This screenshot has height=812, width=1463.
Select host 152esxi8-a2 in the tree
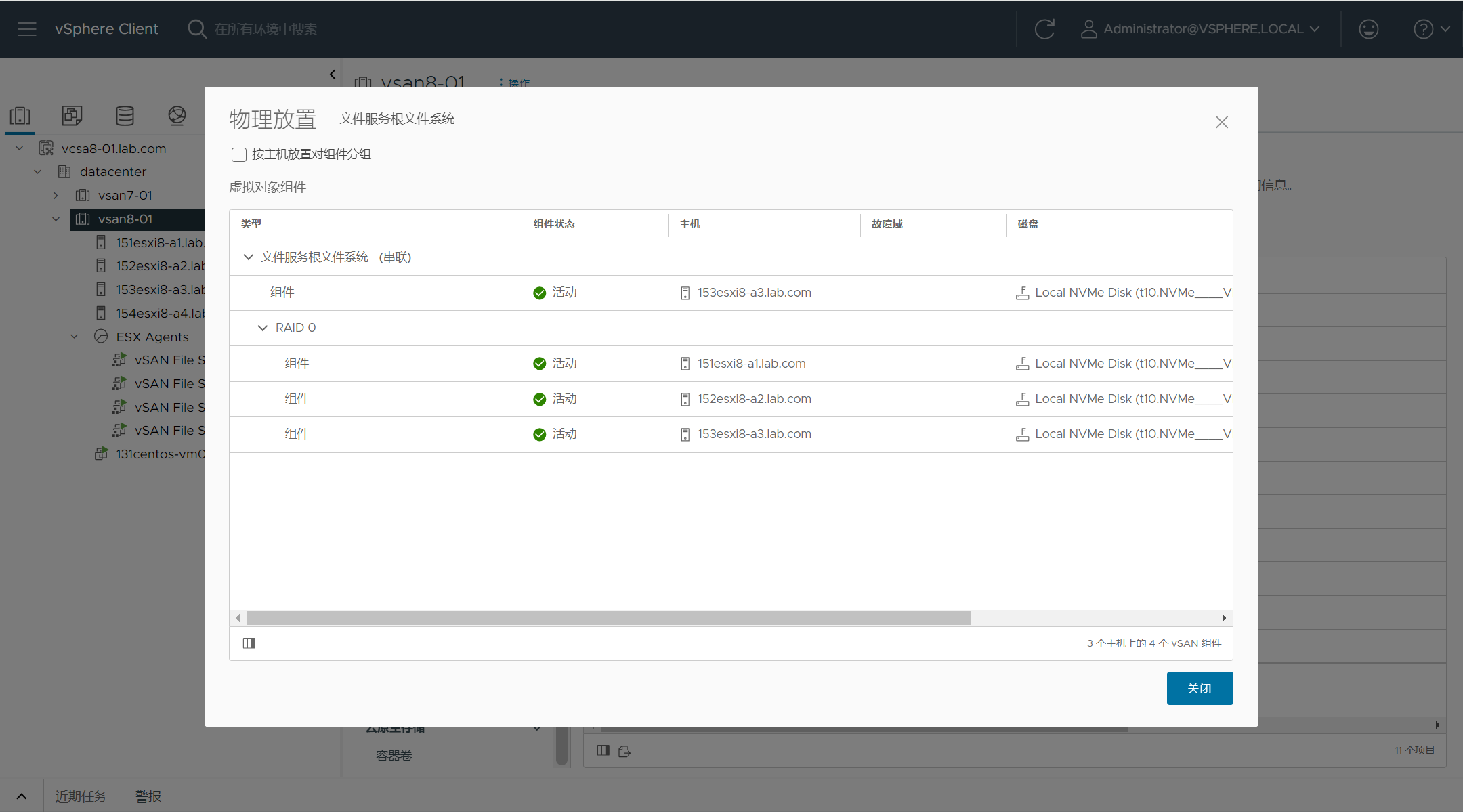point(160,266)
